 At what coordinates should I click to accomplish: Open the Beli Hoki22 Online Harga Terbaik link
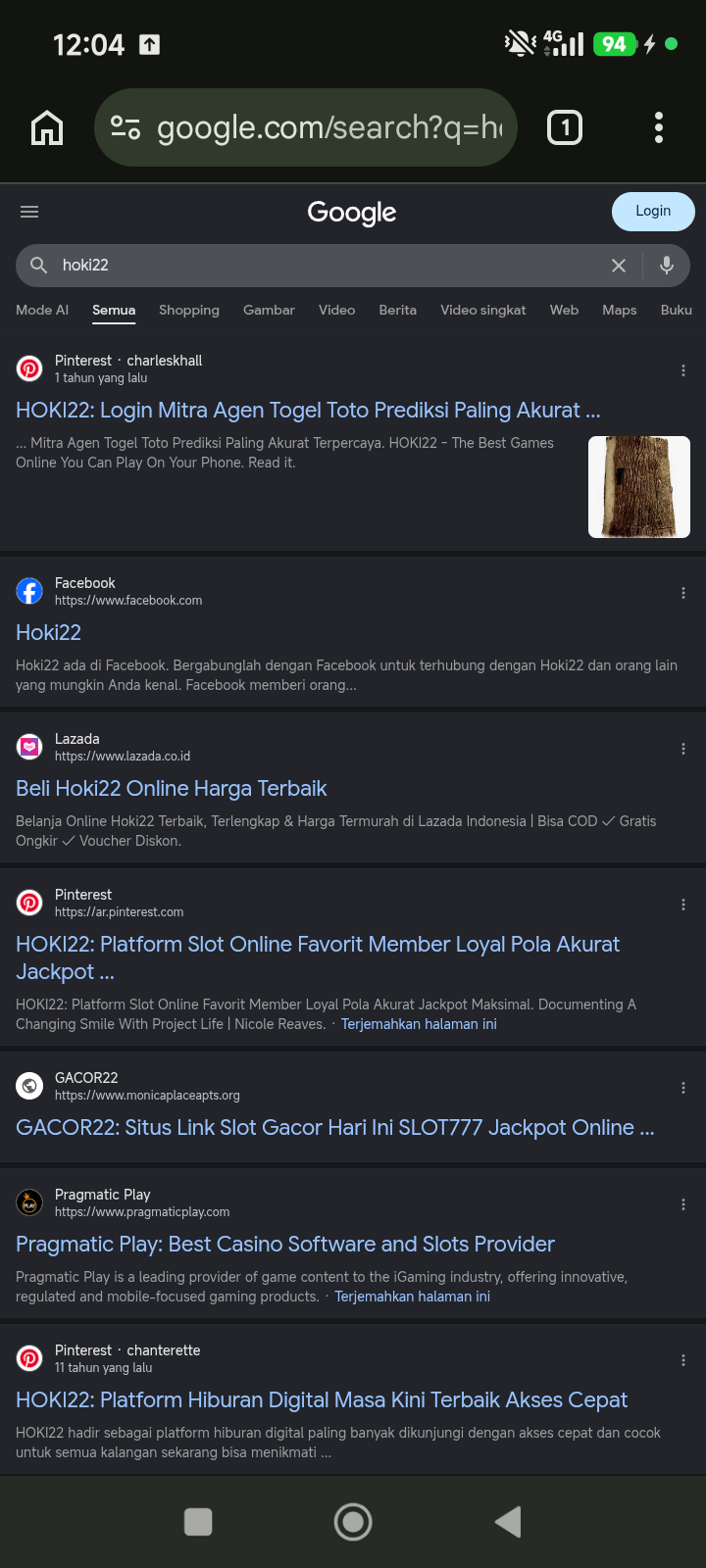click(x=172, y=789)
